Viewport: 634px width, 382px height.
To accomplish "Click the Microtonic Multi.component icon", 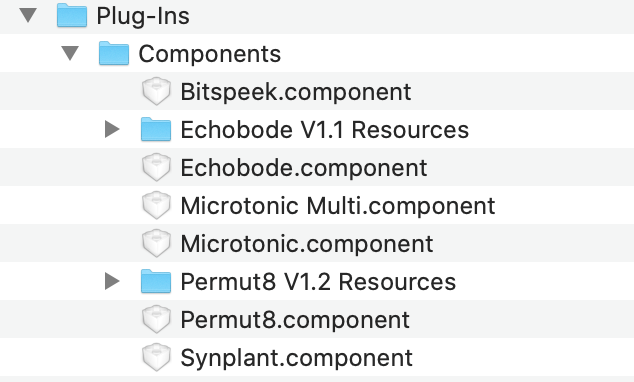I will point(156,205).
